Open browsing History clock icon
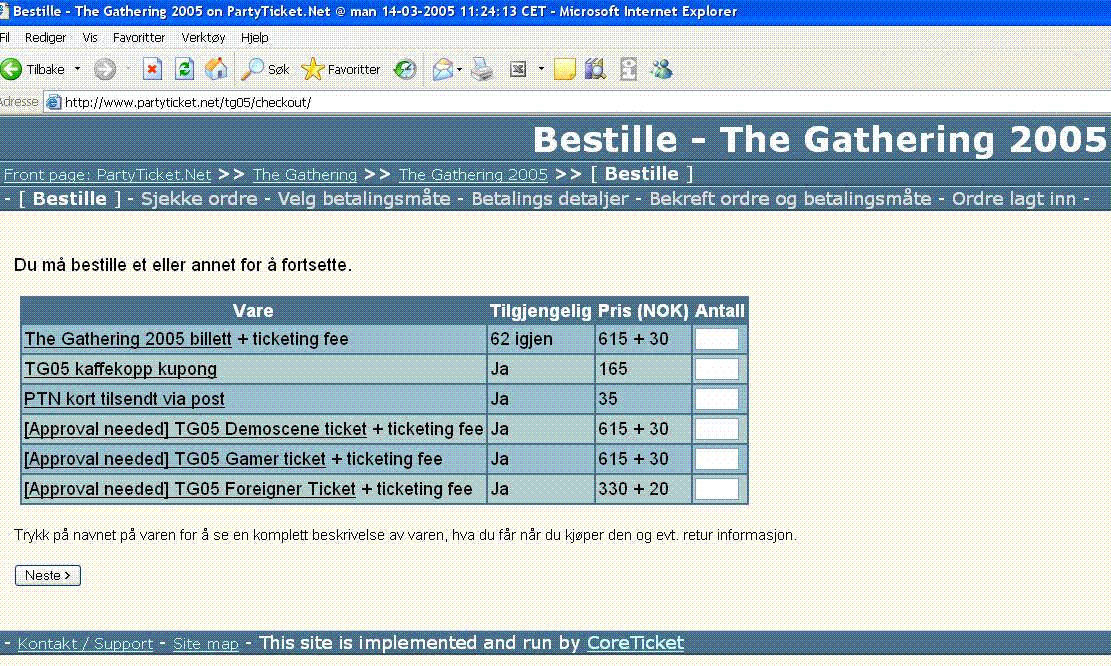 (x=405, y=69)
